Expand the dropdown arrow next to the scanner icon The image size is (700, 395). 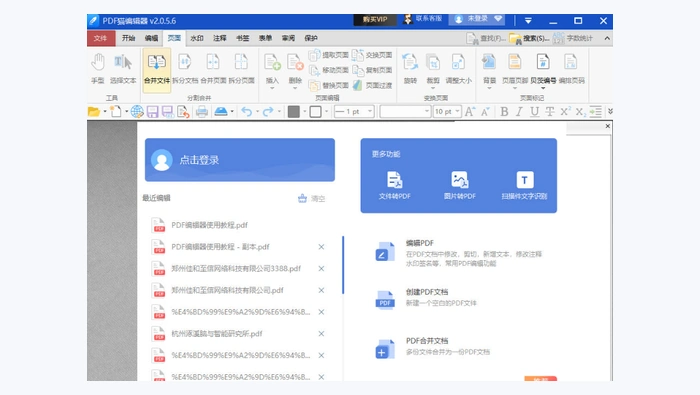(232, 112)
